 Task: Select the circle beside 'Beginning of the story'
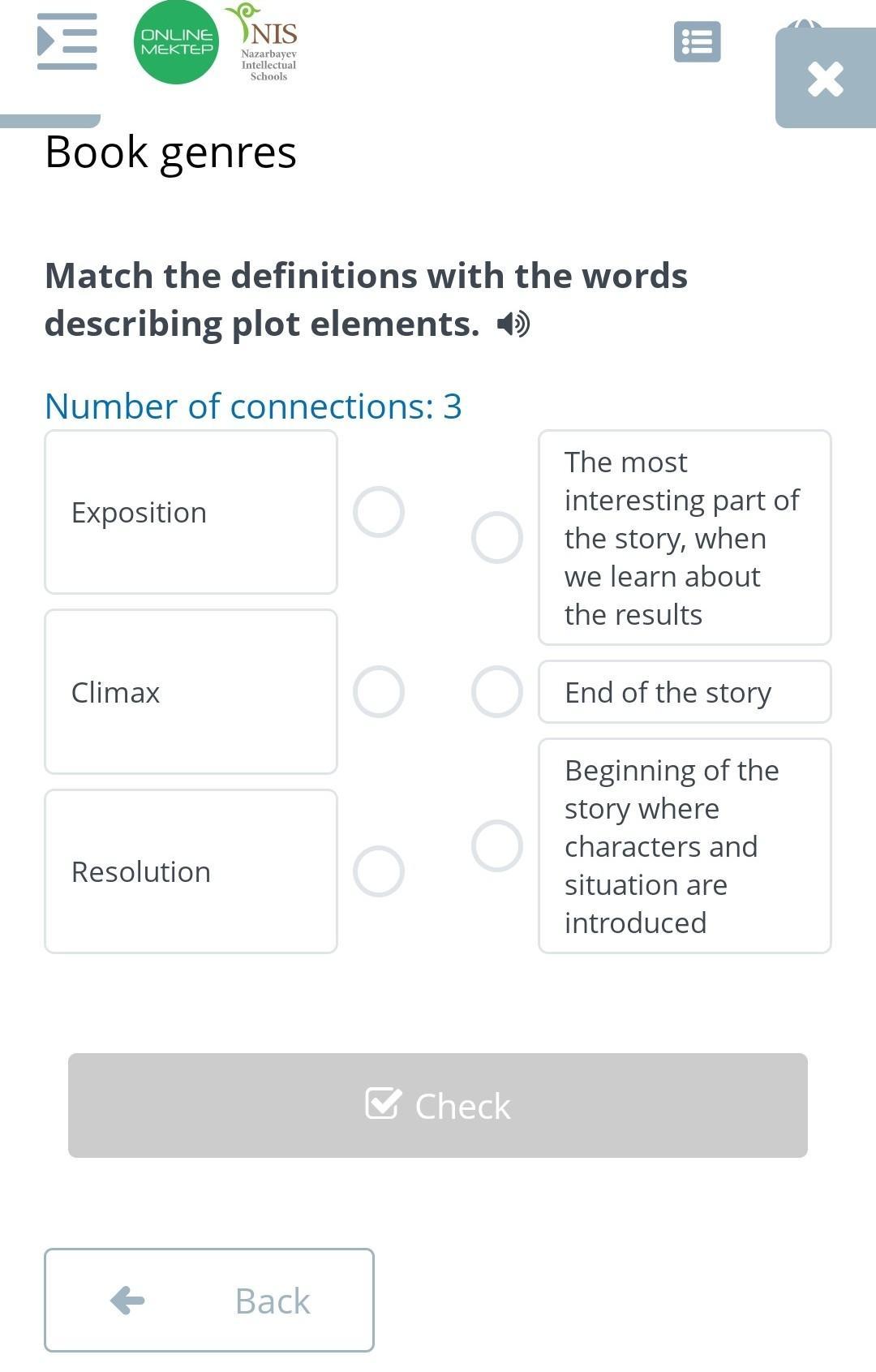pyautogui.click(x=497, y=845)
